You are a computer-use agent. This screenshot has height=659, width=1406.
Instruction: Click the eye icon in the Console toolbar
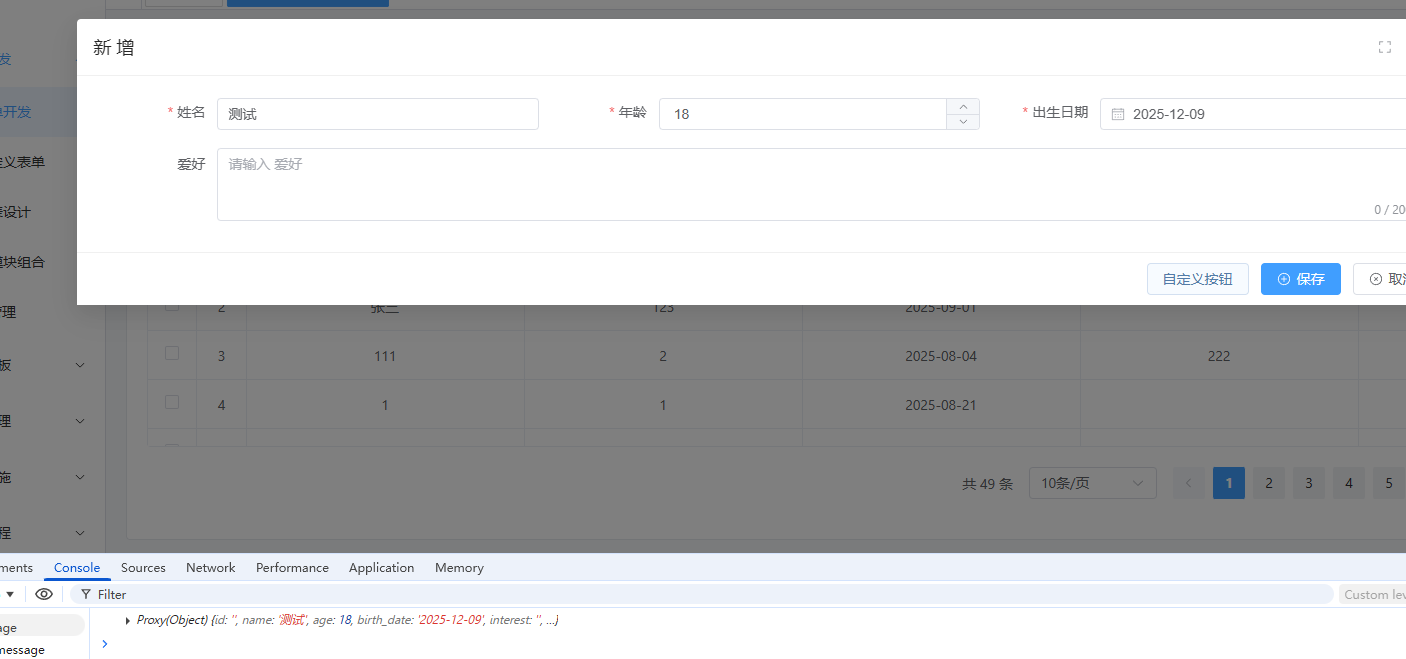pos(44,594)
